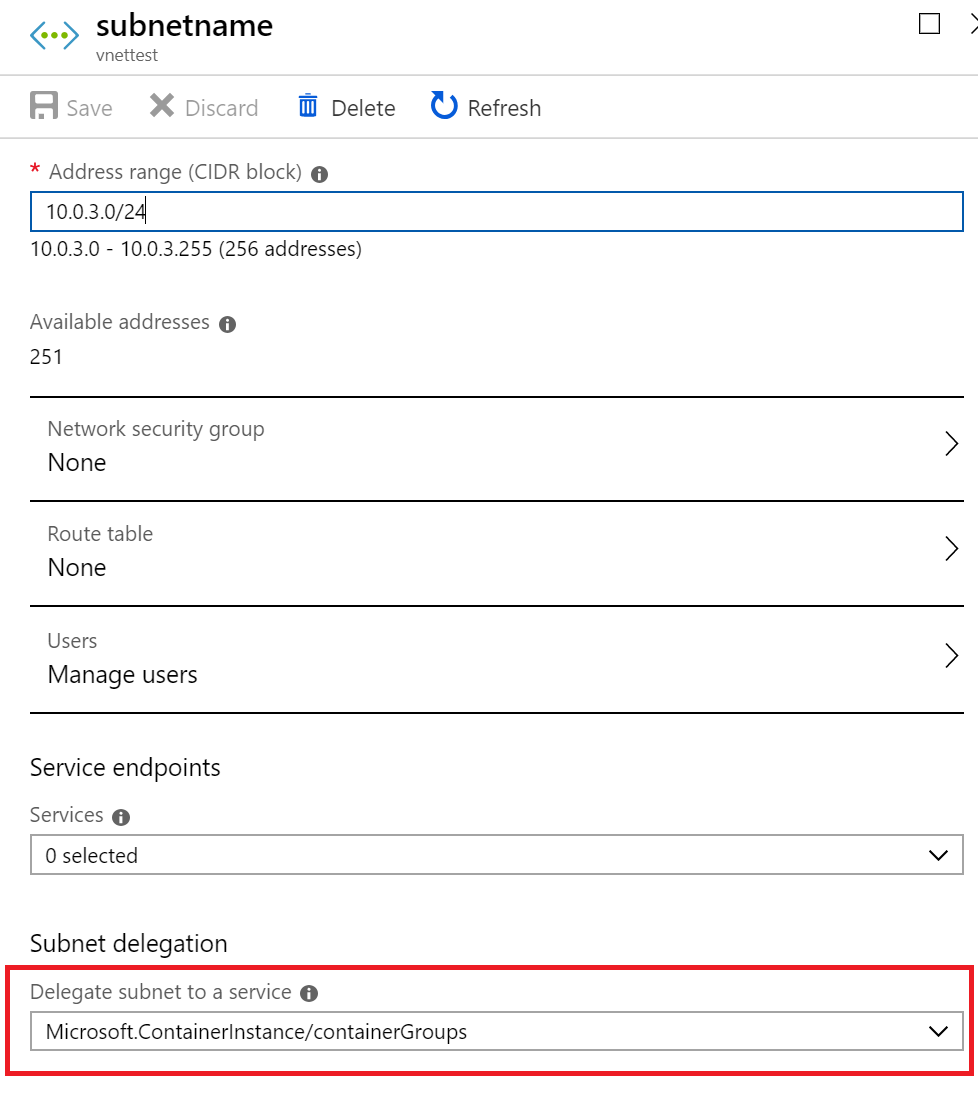
Task: Open the Delegate subnet to a service dropdown
Action: click(496, 1031)
